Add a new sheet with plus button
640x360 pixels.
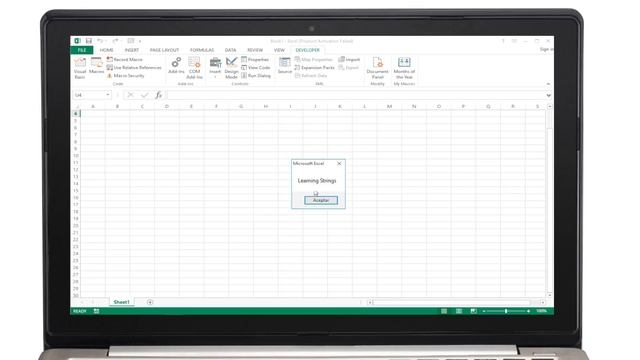[x=150, y=302]
